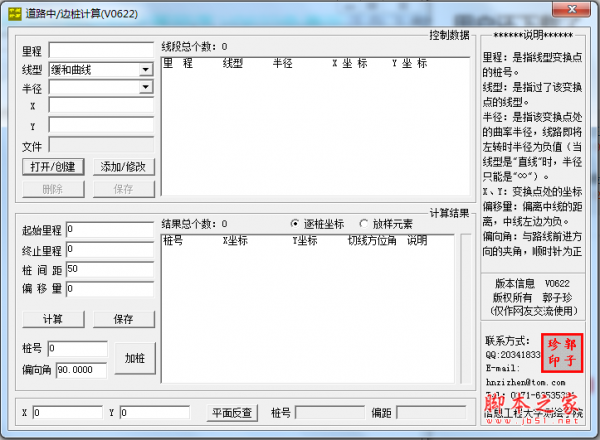Click the 版本信息 V0622 text
Screen dimensions: 600x440
point(532,284)
